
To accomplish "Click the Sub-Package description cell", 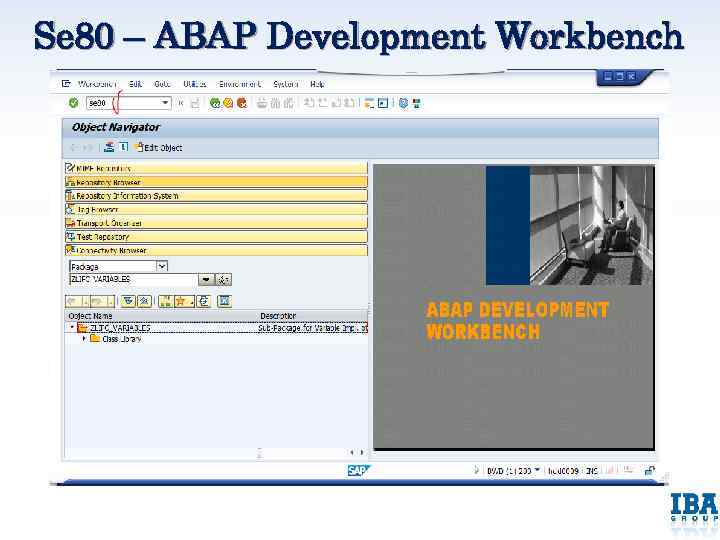I will pyautogui.click(x=312, y=328).
